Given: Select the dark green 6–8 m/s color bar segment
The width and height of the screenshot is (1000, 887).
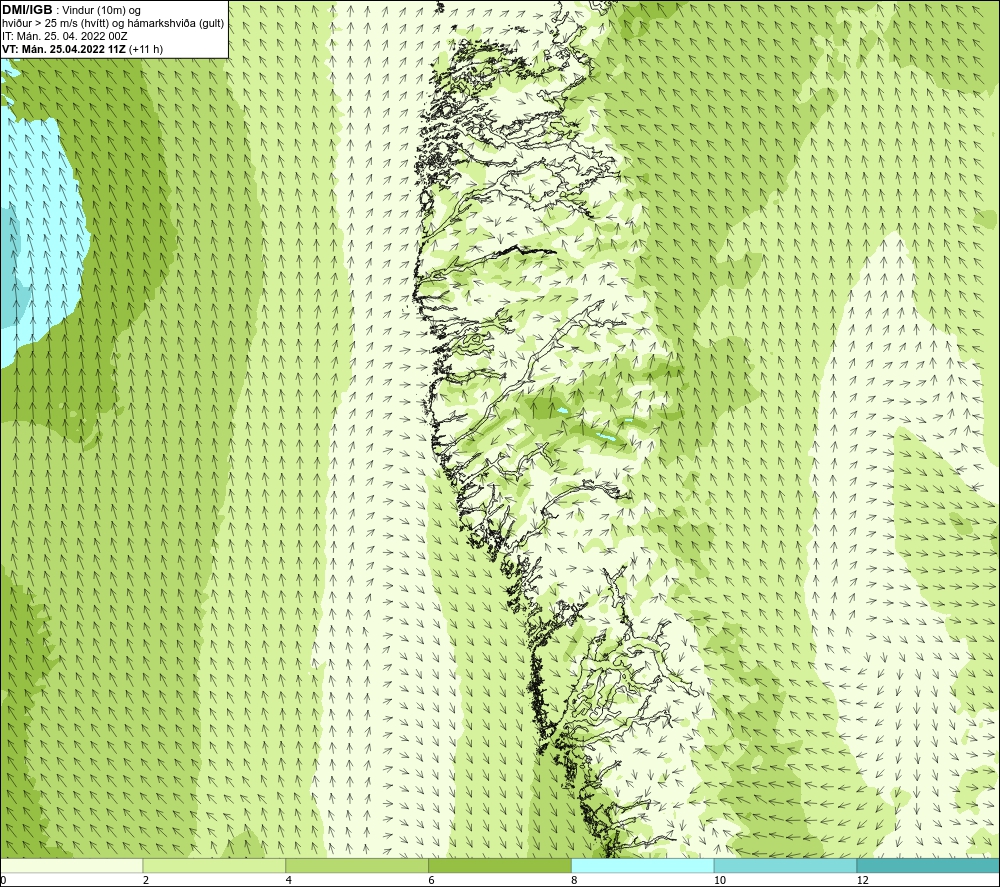Looking at the screenshot, I should pos(500,866).
